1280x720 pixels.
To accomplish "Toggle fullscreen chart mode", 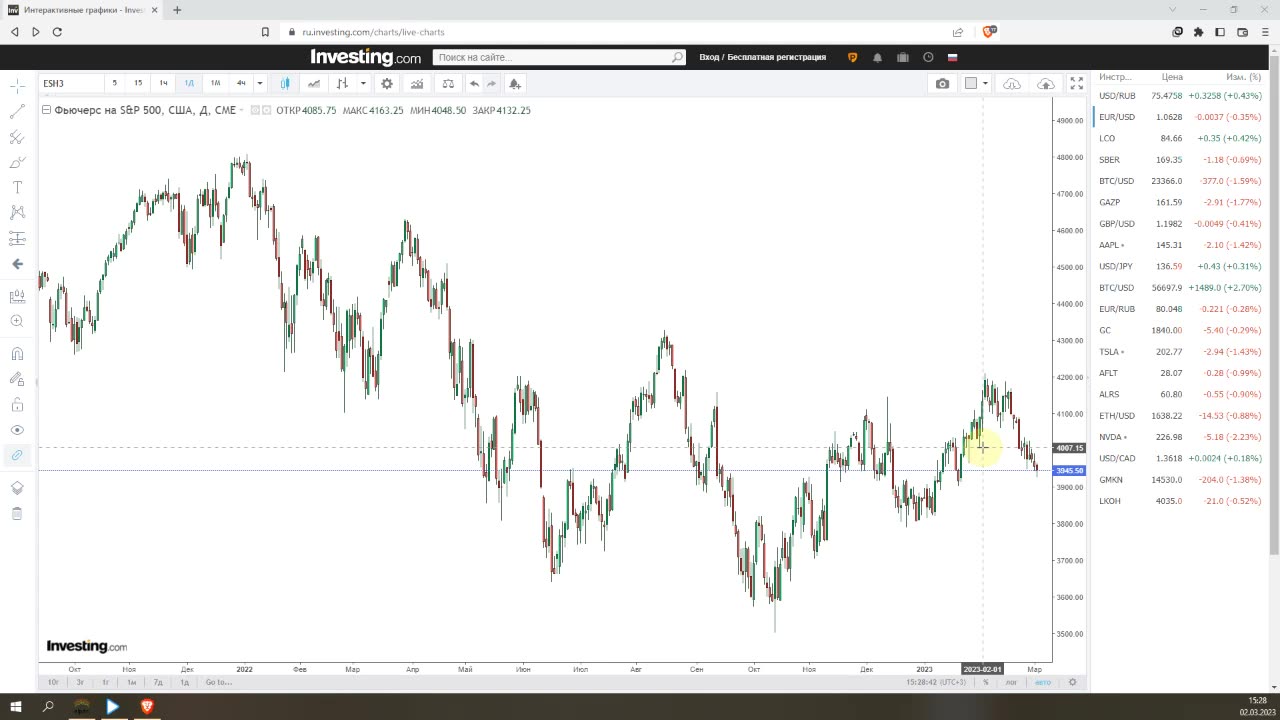I will pyautogui.click(x=1077, y=84).
